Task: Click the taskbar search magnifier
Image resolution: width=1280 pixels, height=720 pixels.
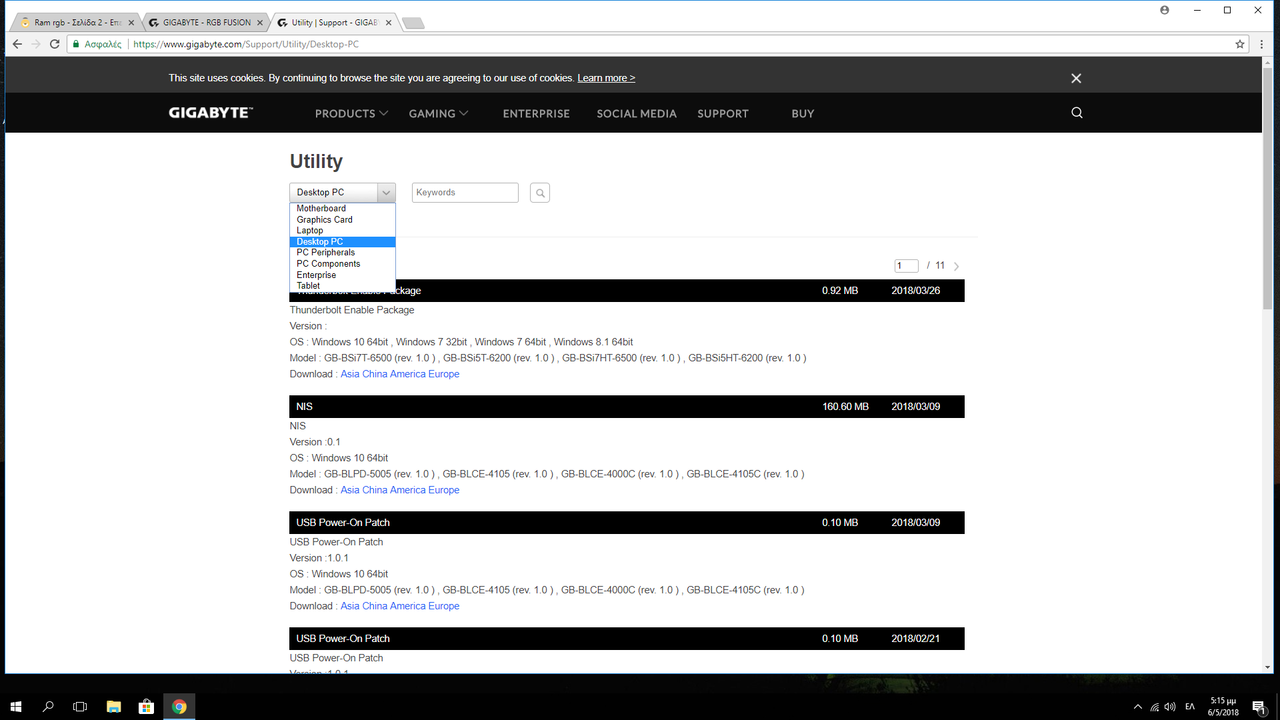Action: pos(48,706)
